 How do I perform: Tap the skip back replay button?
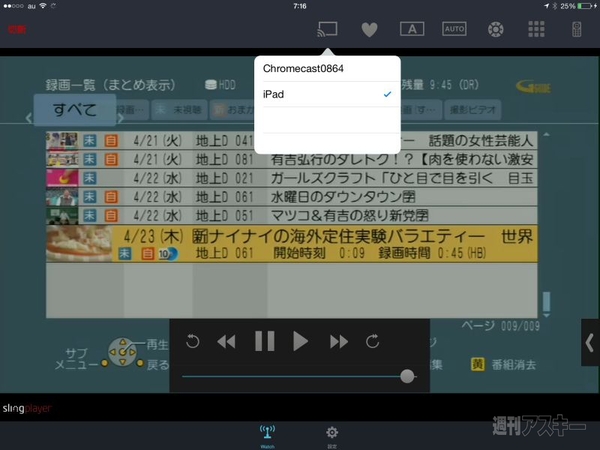[192, 341]
